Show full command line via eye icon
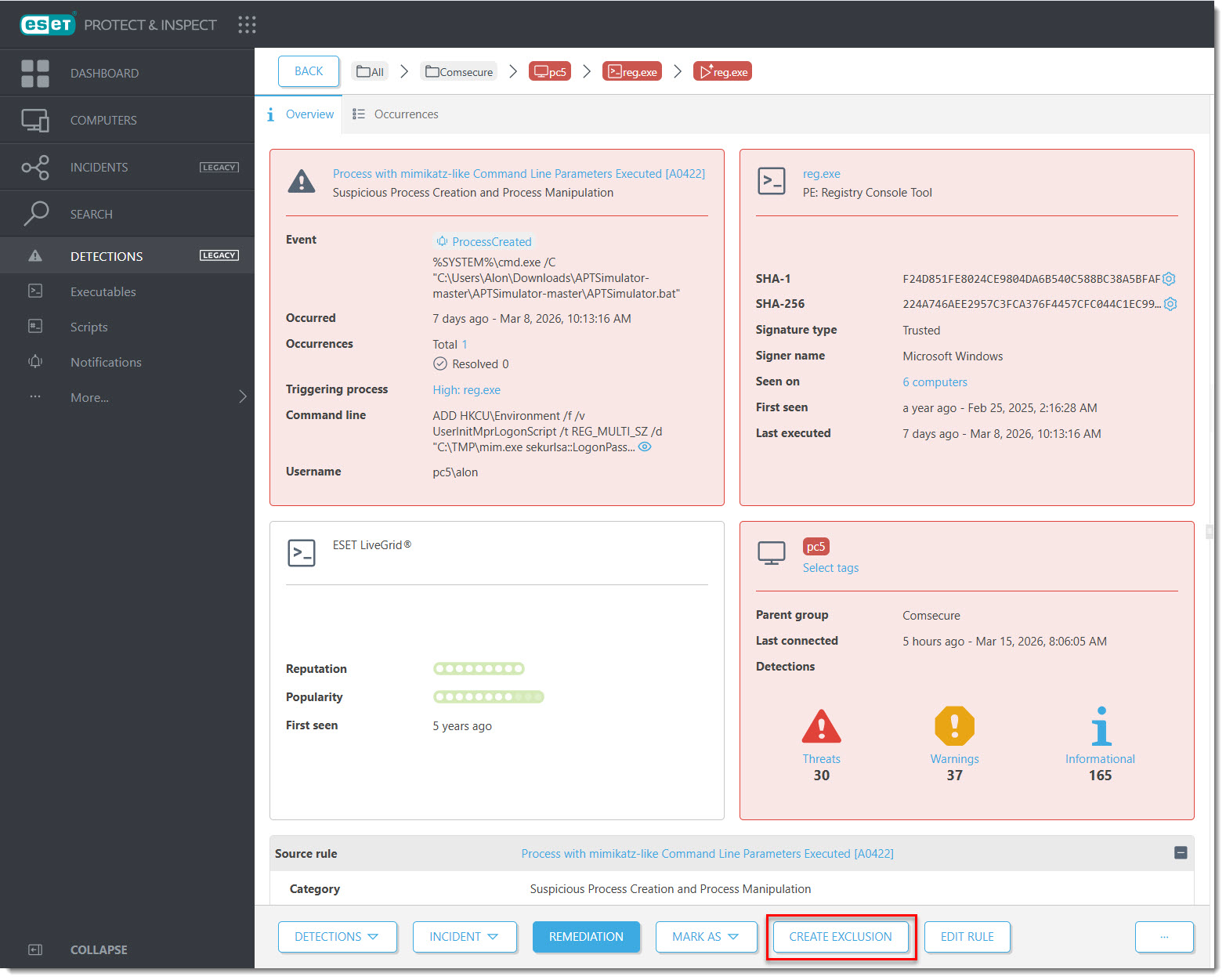The height and width of the screenshot is (980, 1226). 645,447
